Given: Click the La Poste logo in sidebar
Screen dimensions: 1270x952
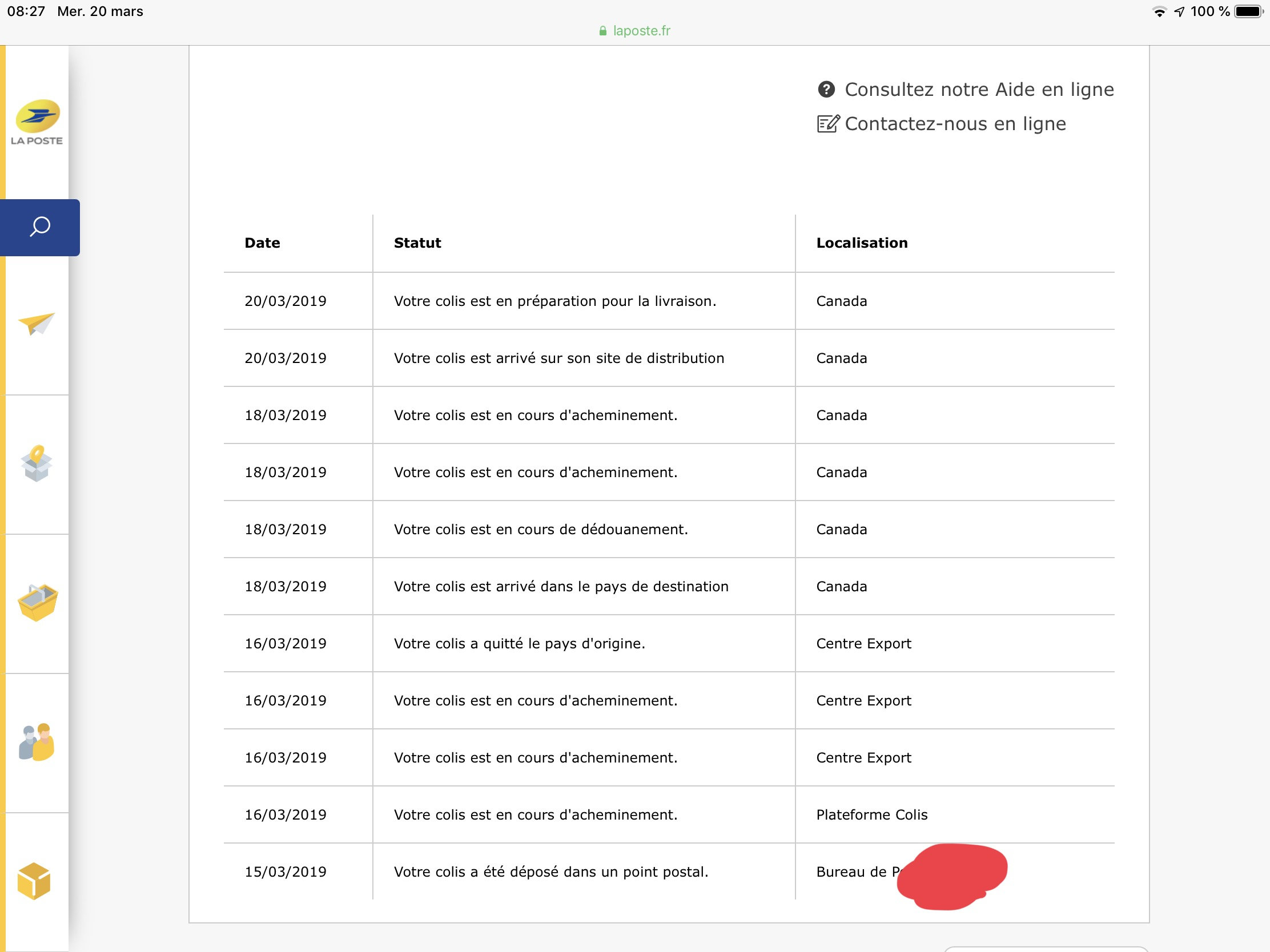Looking at the screenshot, I should click(x=37, y=122).
